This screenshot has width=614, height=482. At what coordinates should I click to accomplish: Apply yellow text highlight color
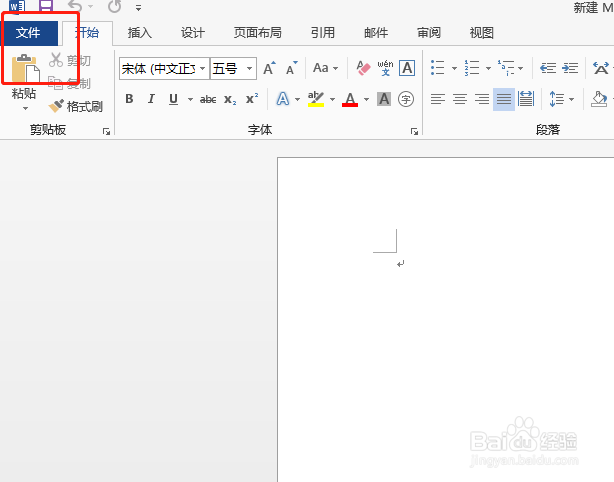[316, 99]
